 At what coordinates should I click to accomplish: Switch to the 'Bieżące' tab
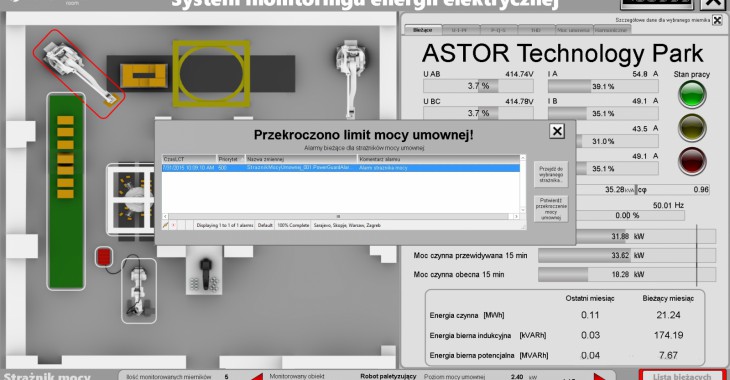coord(423,30)
